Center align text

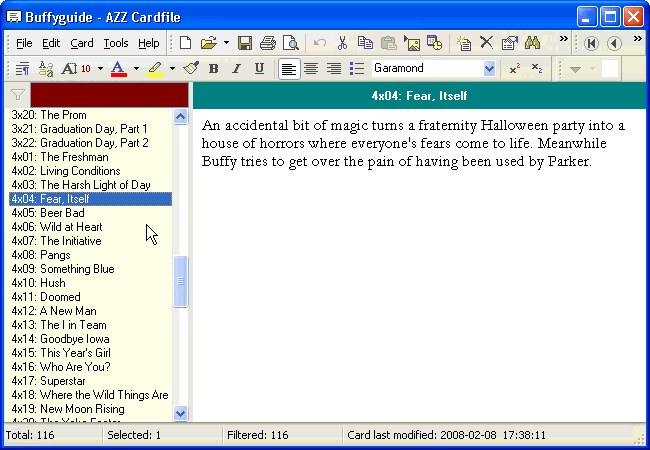(311, 68)
